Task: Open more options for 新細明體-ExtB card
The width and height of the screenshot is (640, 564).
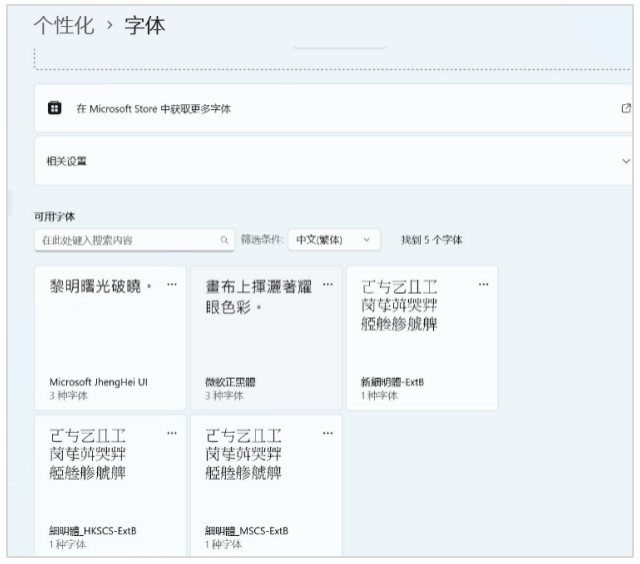Action: [x=484, y=284]
